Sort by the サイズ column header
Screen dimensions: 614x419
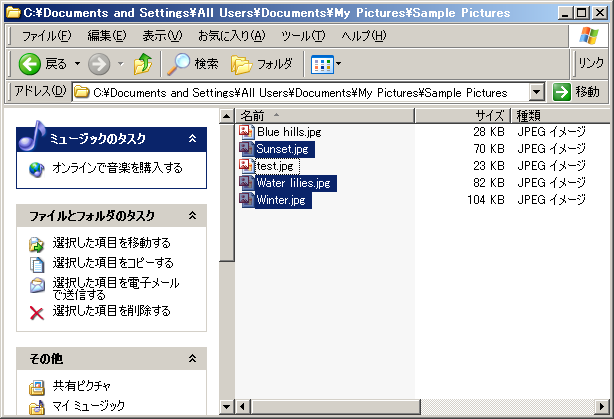[462, 116]
